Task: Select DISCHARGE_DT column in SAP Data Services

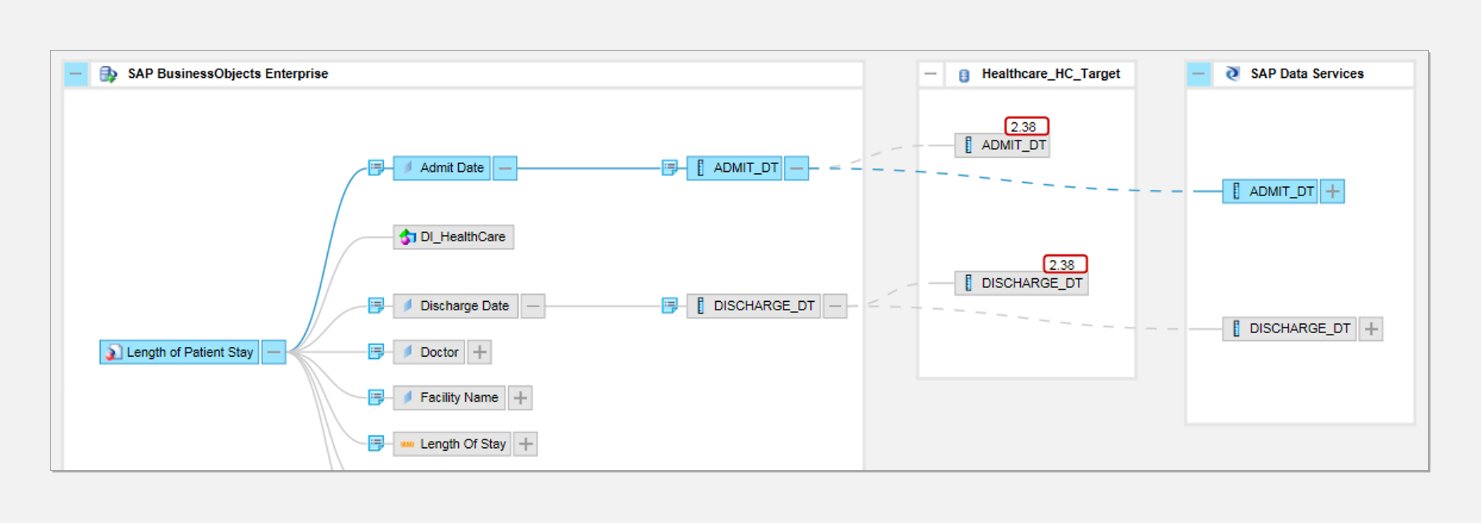Action: (x=1289, y=329)
